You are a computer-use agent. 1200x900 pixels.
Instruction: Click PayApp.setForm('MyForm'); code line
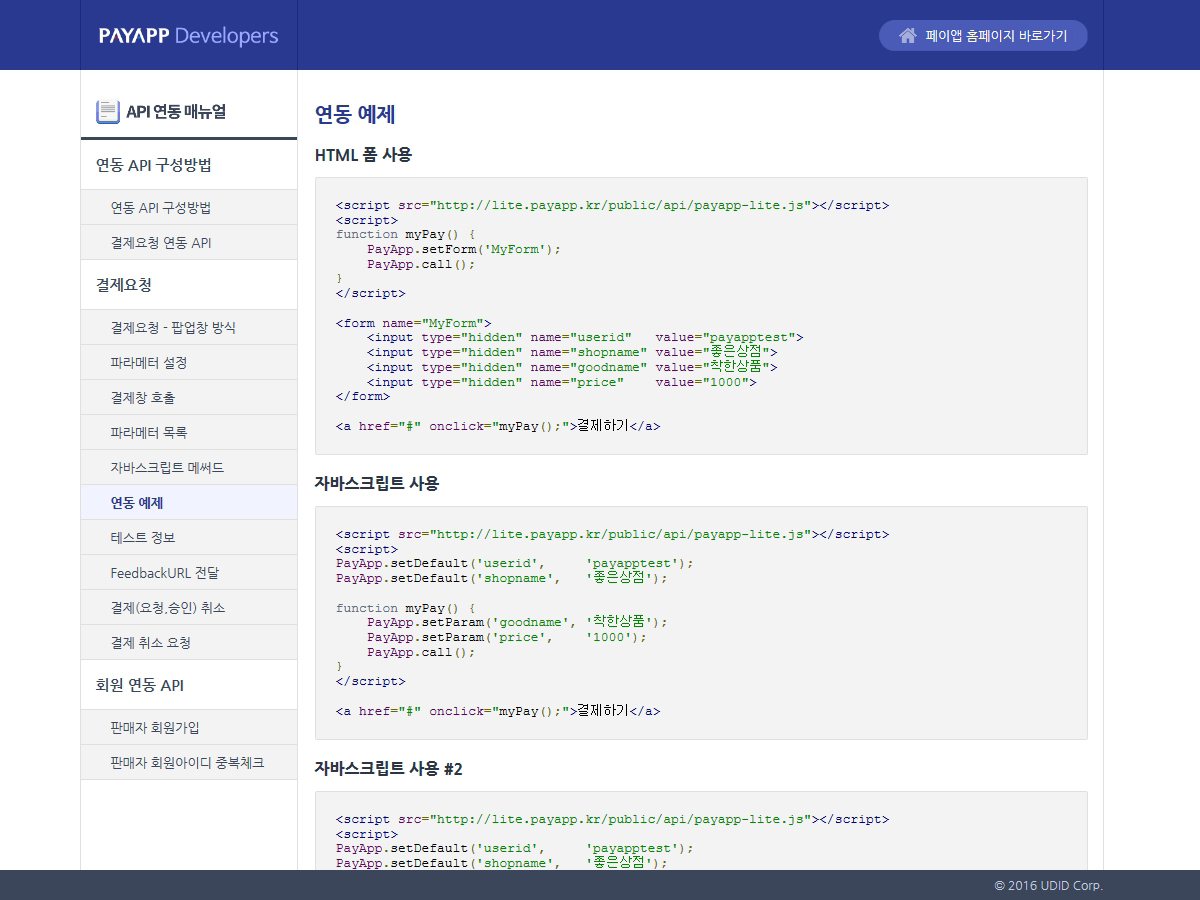pyautogui.click(x=464, y=249)
